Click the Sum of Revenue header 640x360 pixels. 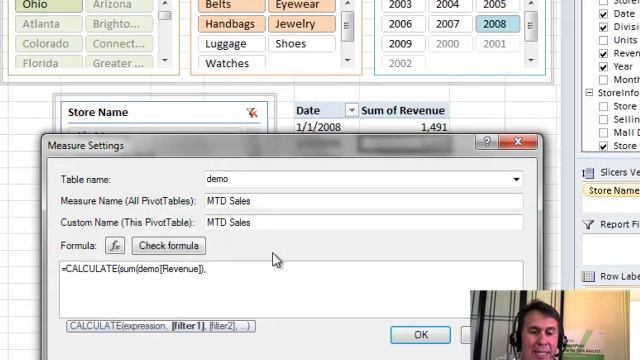(x=403, y=111)
